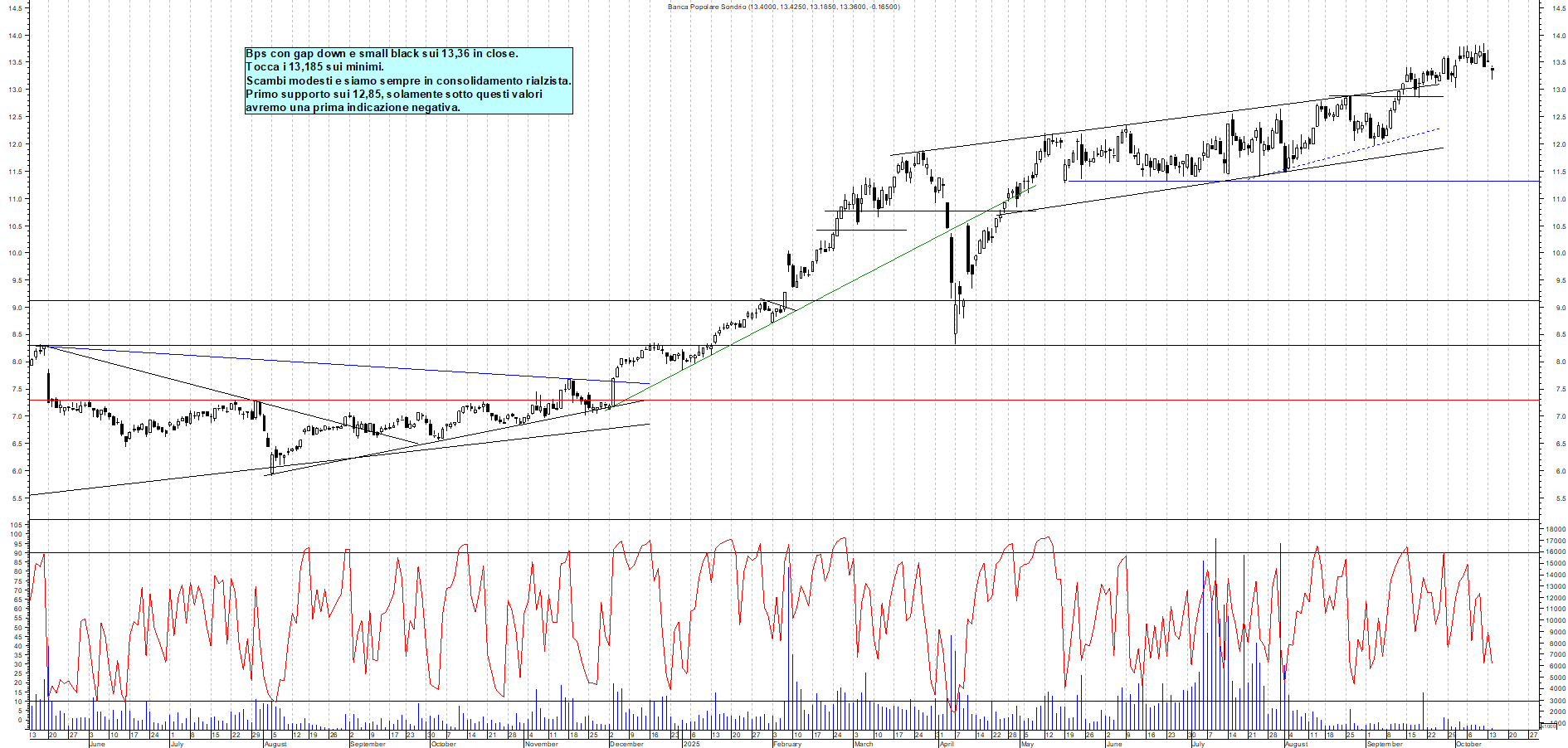1568x748 pixels.
Task: Select the blue descending trendline from June
Action: point(332,362)
